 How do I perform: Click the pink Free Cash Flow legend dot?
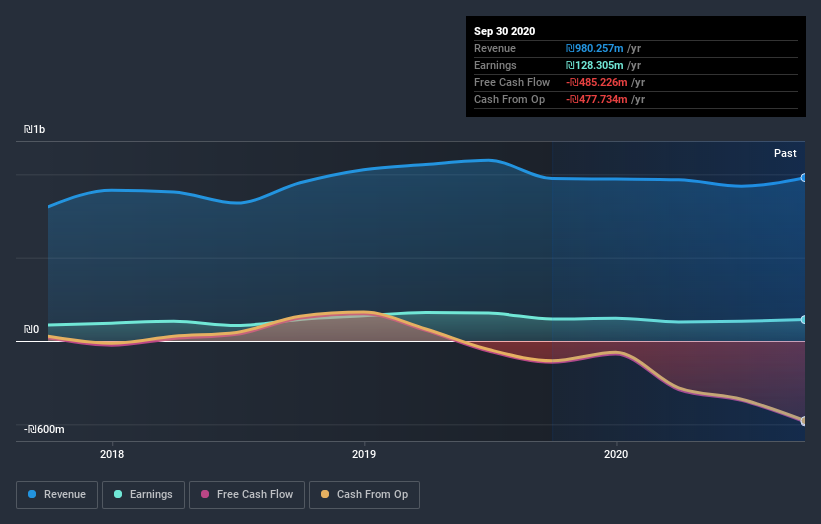coord(205,494)
